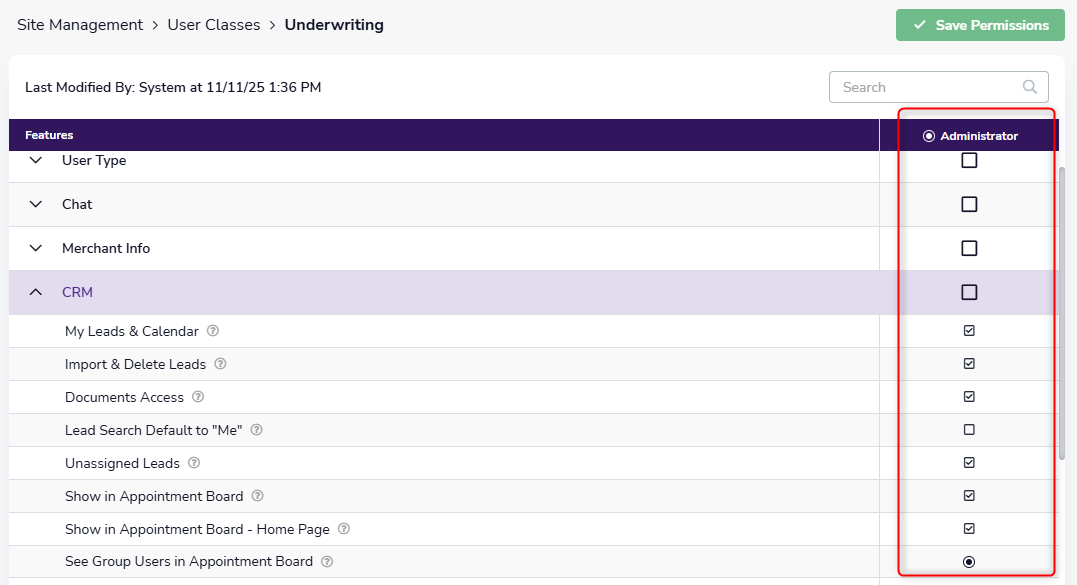Tick the Merchant Info Administrator checkbox
The height and width of the screenshot is (585, 1077).
tap(969, 248)
